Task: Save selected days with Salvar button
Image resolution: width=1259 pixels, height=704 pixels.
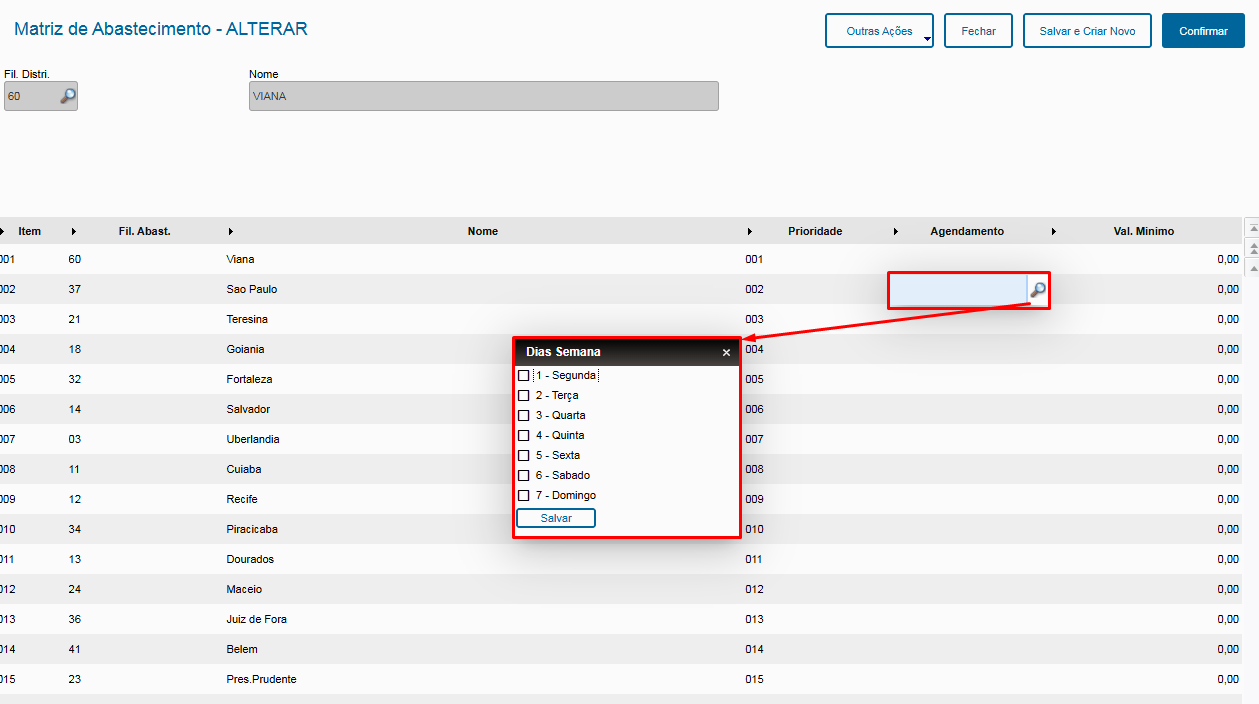Action: pyautogui.click(x=556, y=518)
